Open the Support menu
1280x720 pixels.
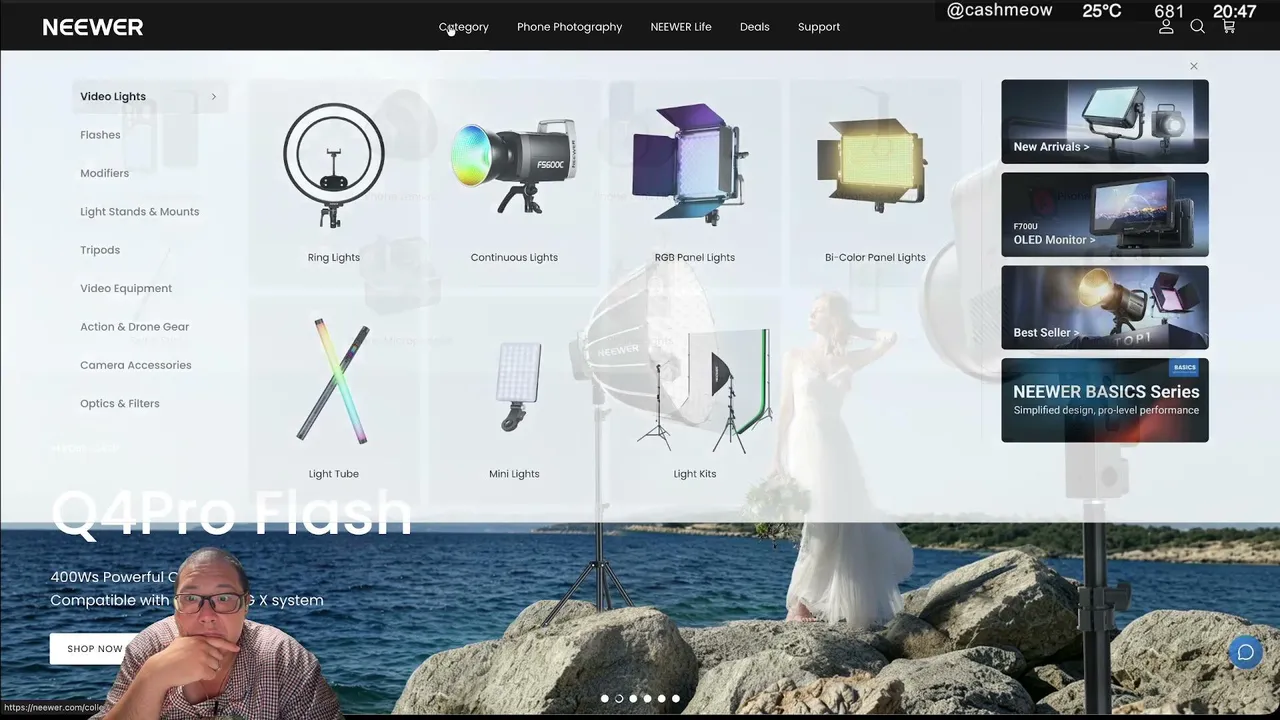819,27
